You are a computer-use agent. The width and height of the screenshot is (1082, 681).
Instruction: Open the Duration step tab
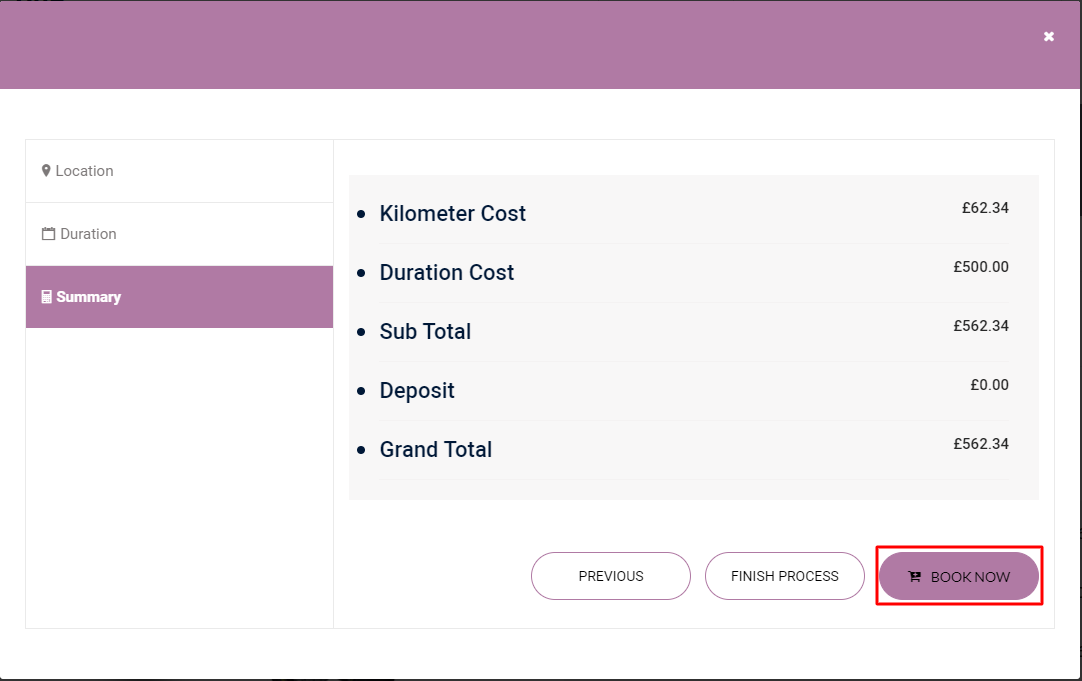click(179, 234)
